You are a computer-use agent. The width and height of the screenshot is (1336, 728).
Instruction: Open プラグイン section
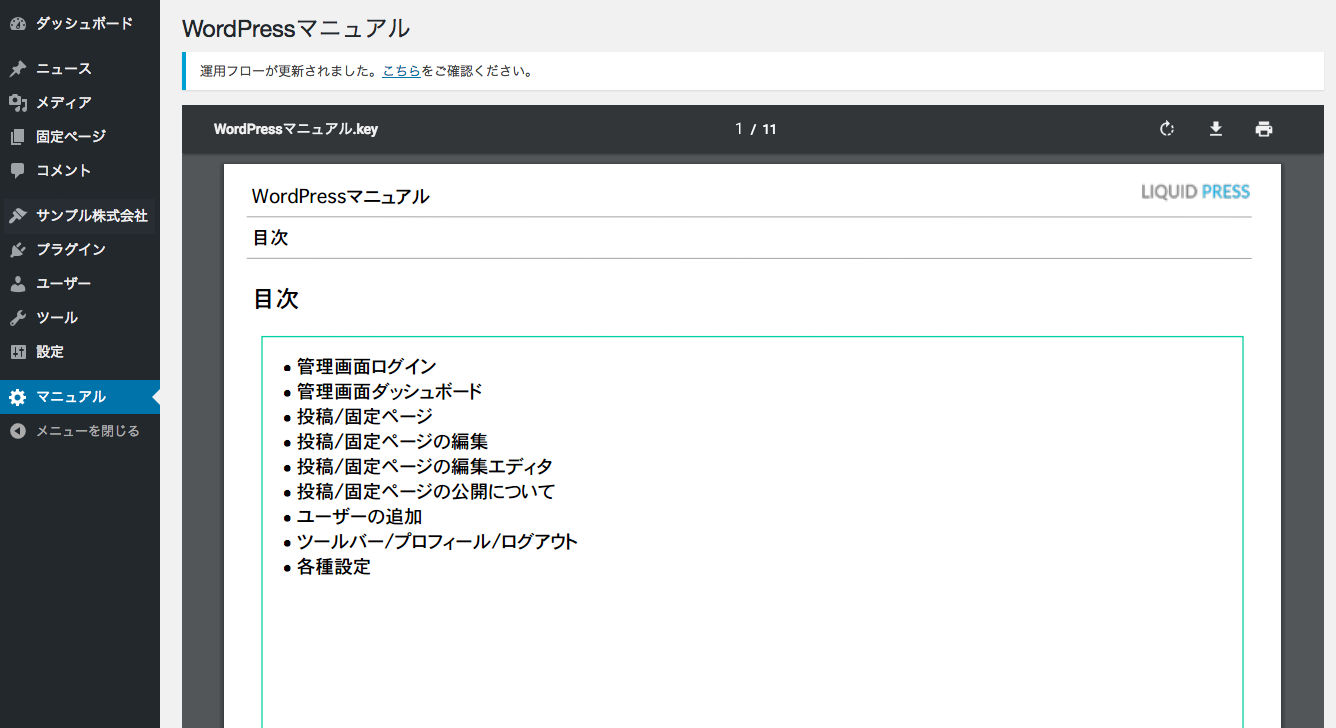(80, 250)
